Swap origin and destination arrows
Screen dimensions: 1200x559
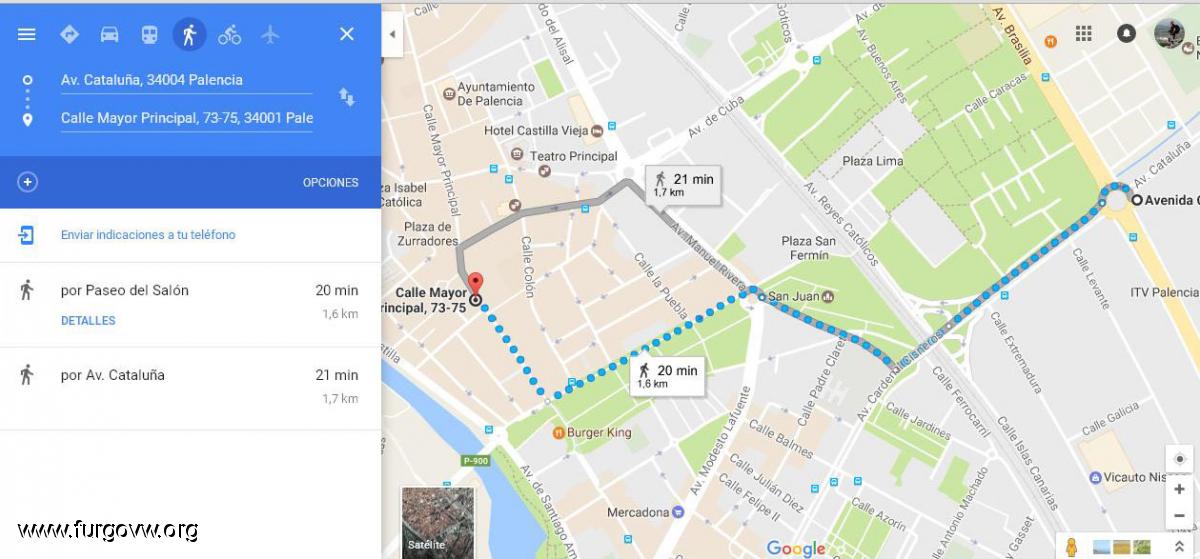coord(346,97)
